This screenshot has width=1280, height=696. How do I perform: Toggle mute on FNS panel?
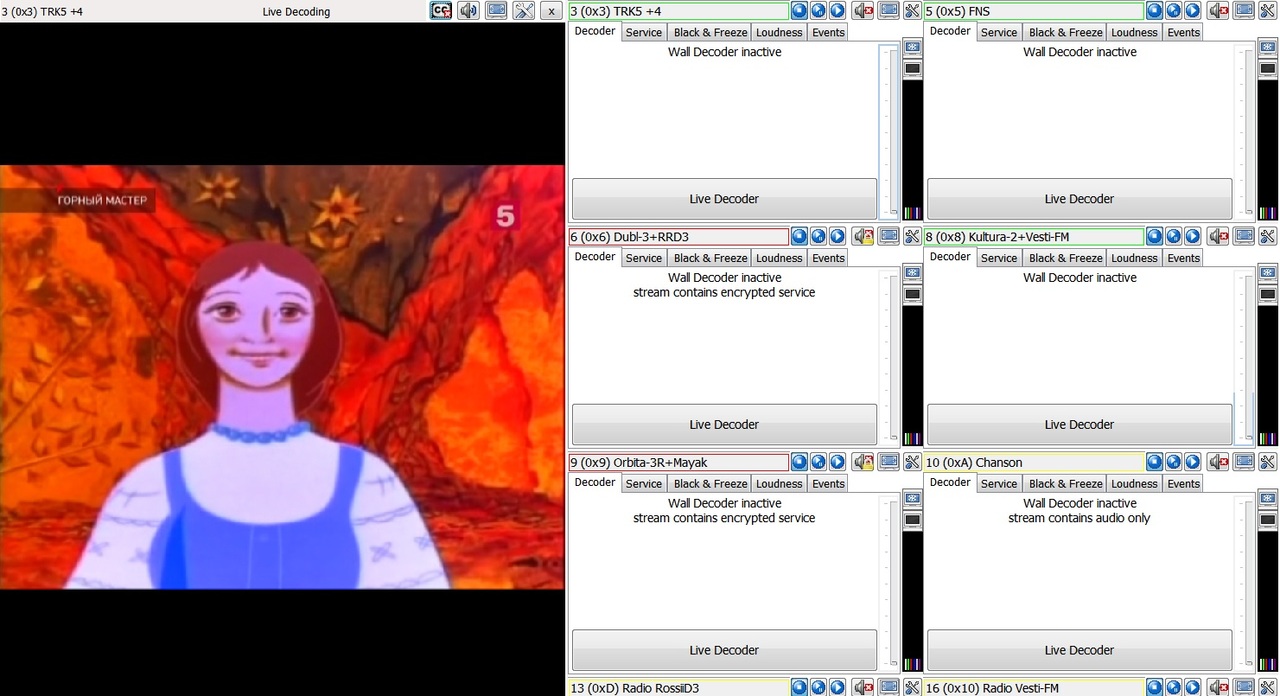[x=1218, y=11]
